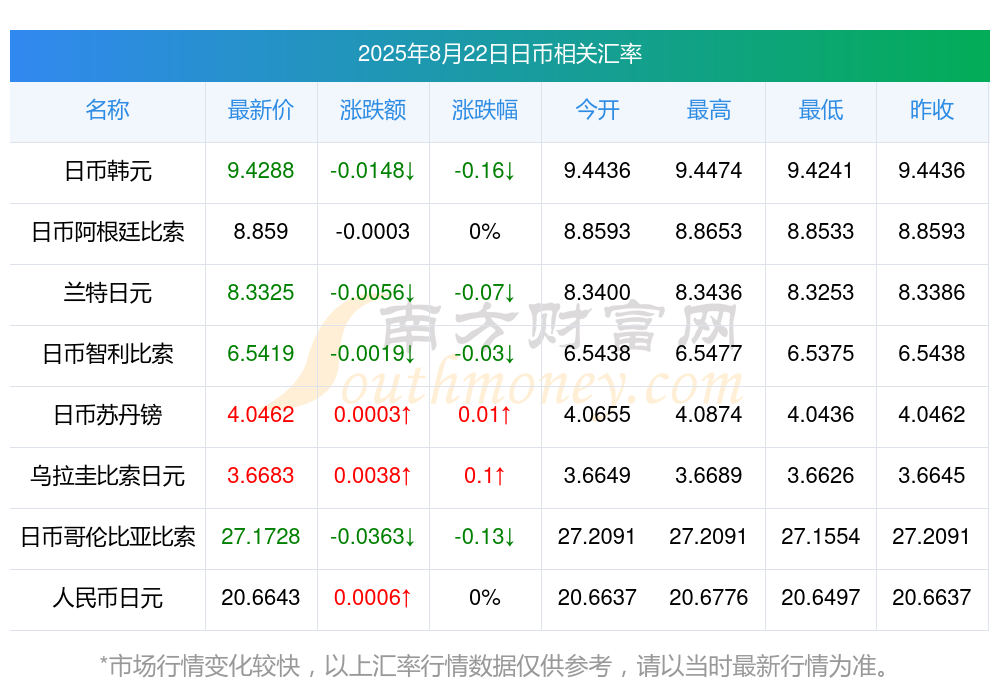The width and height of the screenshot is (1000, 698).
Task: Select high value 3.6689
Action: [x=709, y=475]
